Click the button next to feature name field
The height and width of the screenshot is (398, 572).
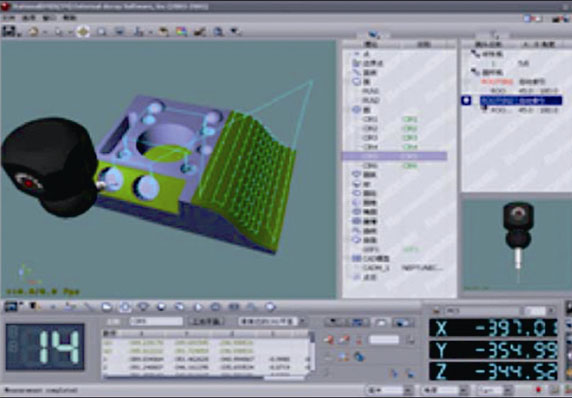pos(206,321)
